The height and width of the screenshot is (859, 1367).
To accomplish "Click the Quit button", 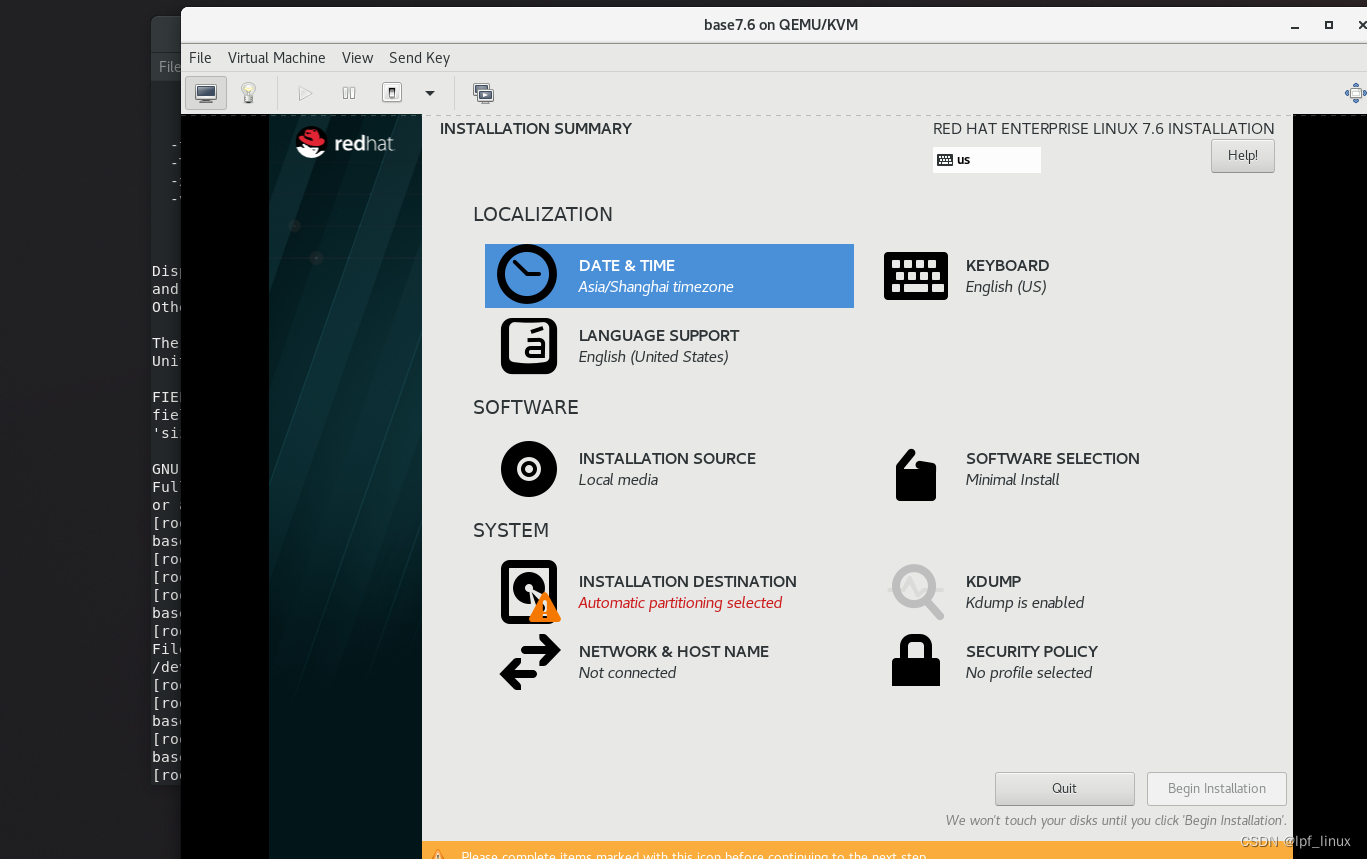I will coord(1063,788).
